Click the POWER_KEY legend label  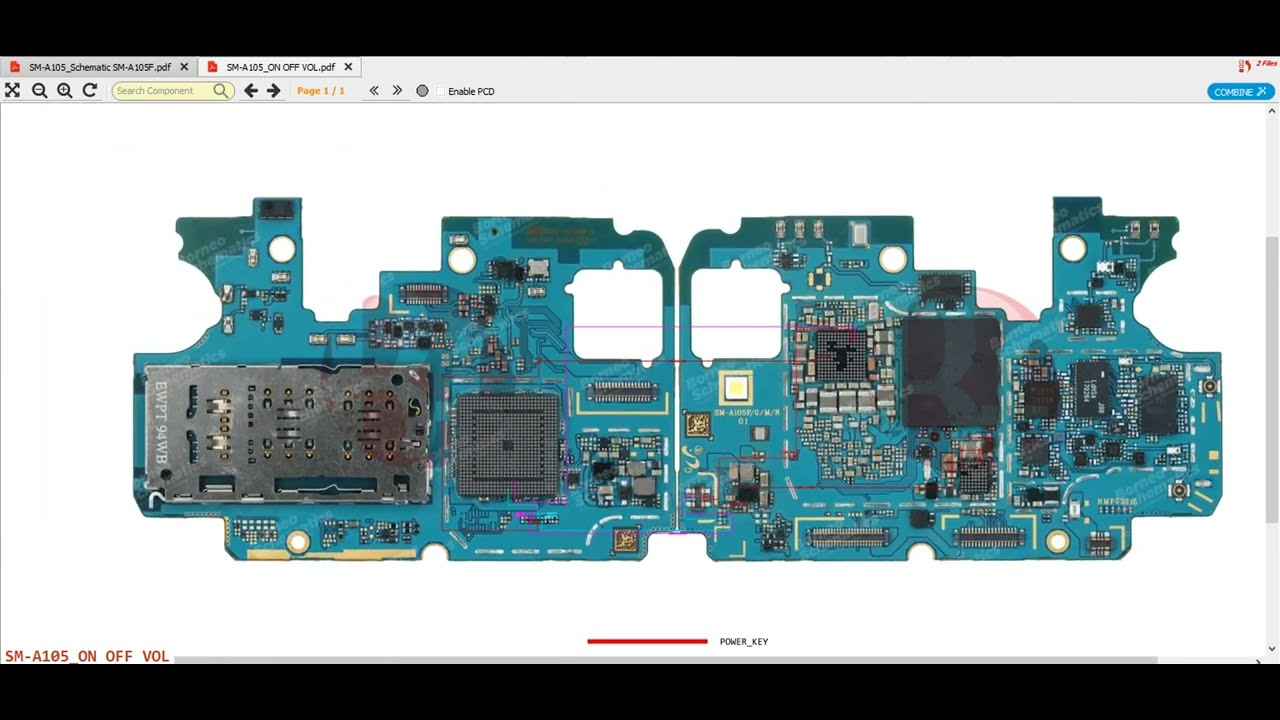click(x=744, y=642)
